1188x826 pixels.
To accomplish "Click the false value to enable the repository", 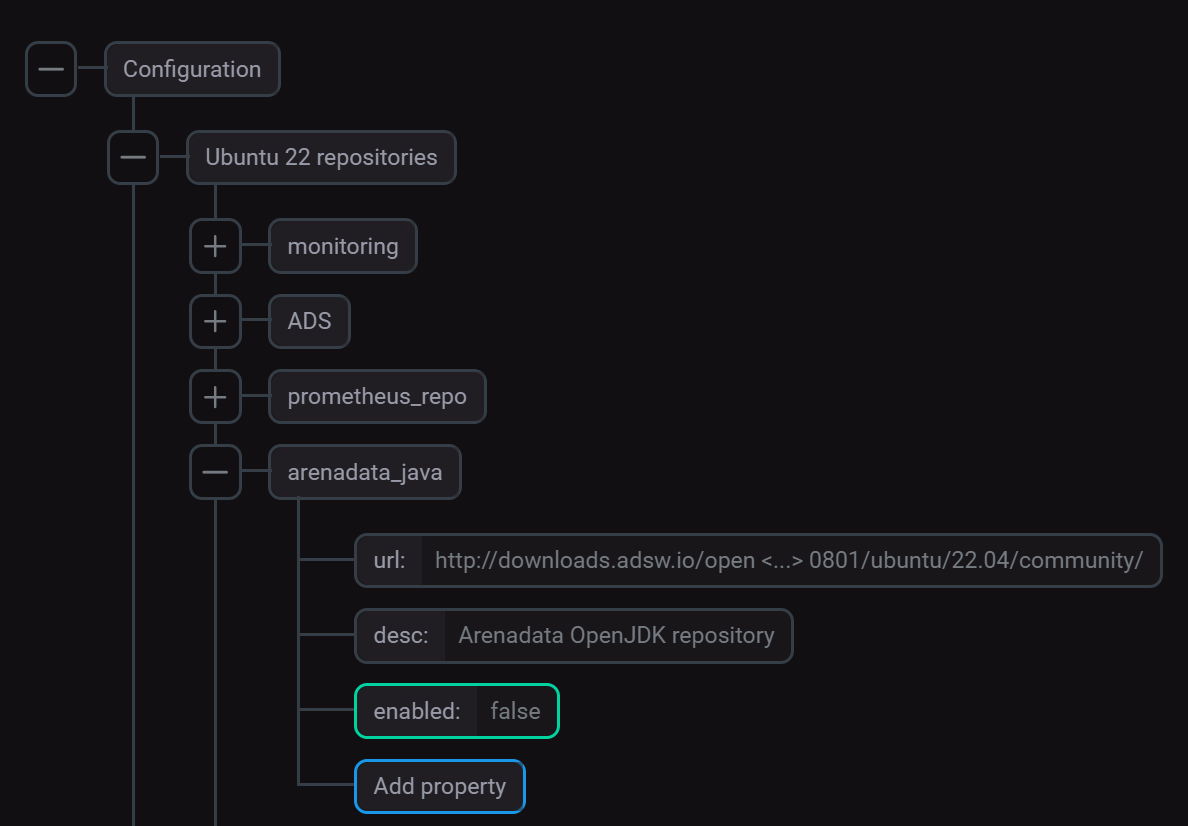I will pyautogui.click(x=516, y=710).
